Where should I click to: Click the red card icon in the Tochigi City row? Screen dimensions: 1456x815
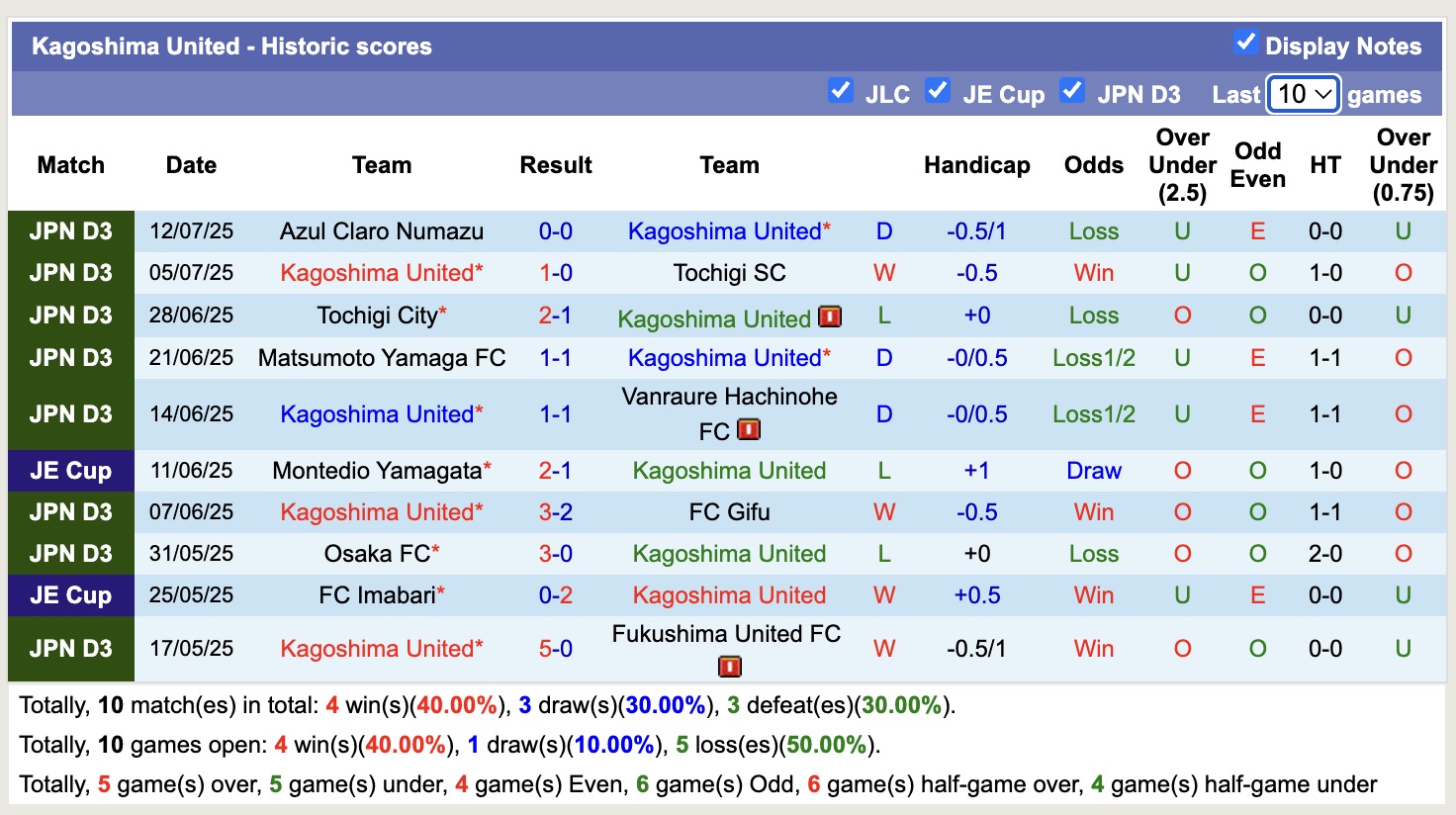click(x=831, y=317)
